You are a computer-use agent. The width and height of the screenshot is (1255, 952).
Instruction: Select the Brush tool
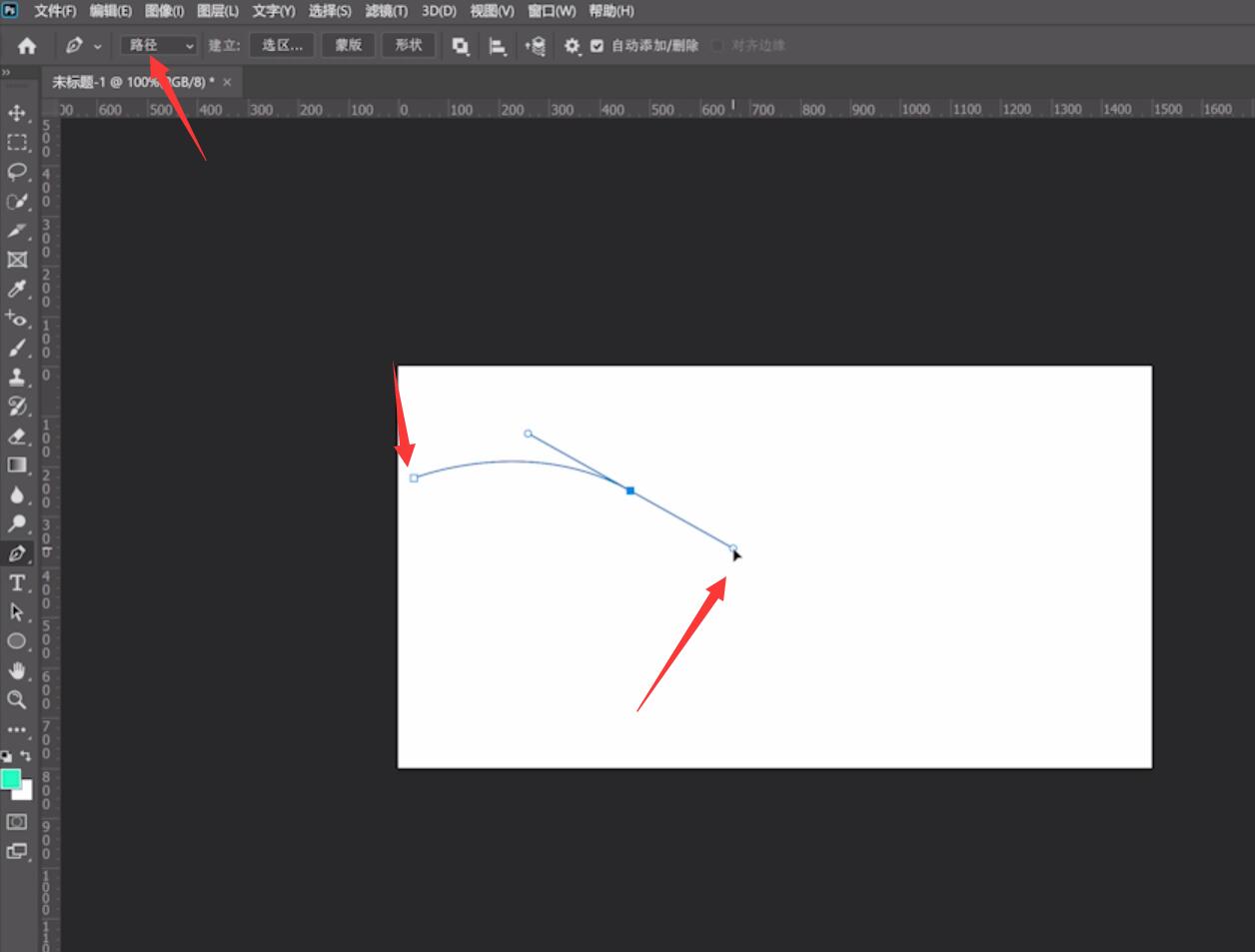[17, 348]
